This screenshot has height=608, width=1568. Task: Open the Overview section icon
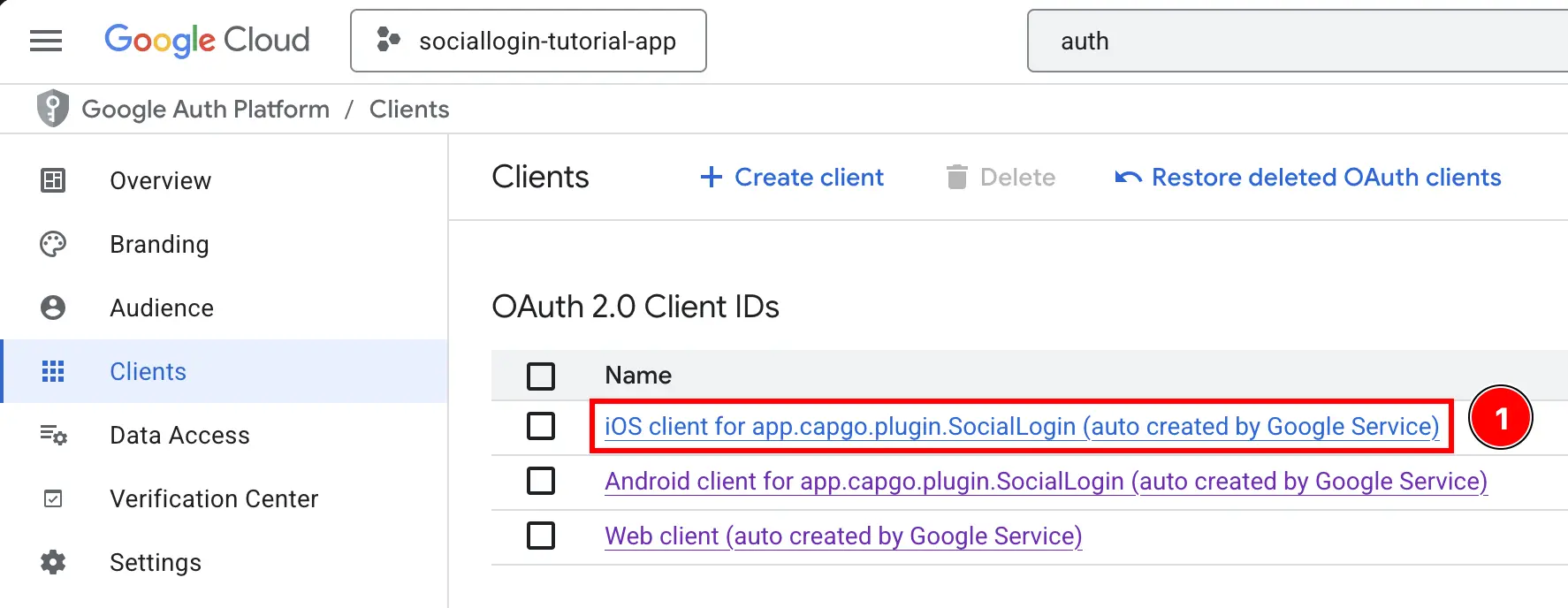53,180
